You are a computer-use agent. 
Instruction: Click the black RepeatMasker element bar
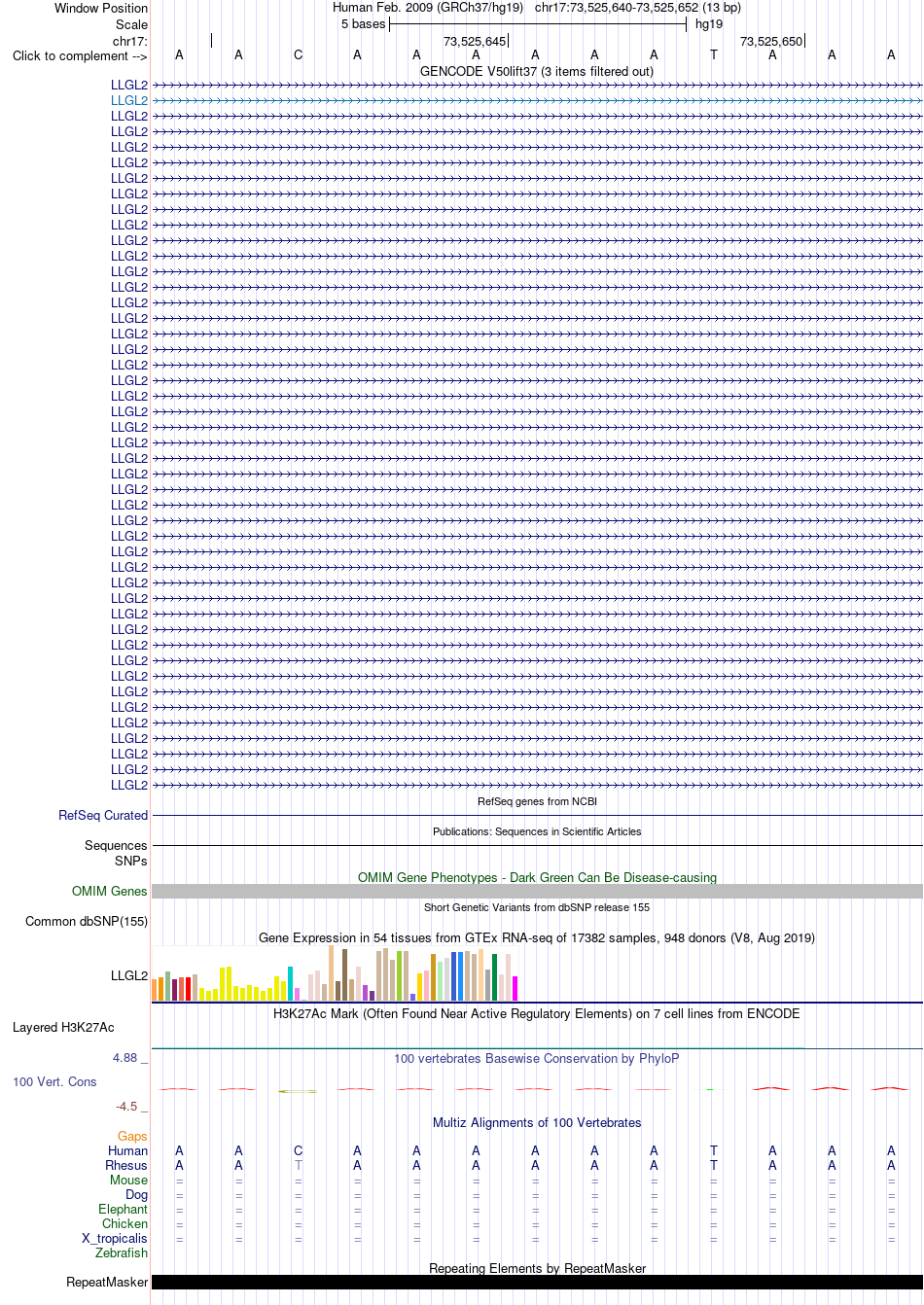pos(537,1282)
